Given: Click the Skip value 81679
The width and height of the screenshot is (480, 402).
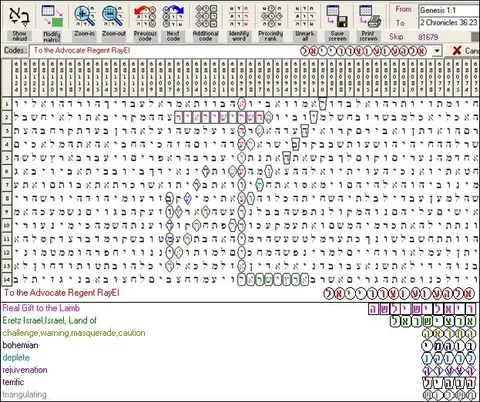Looking at the screenshot, I should point(428,37).
